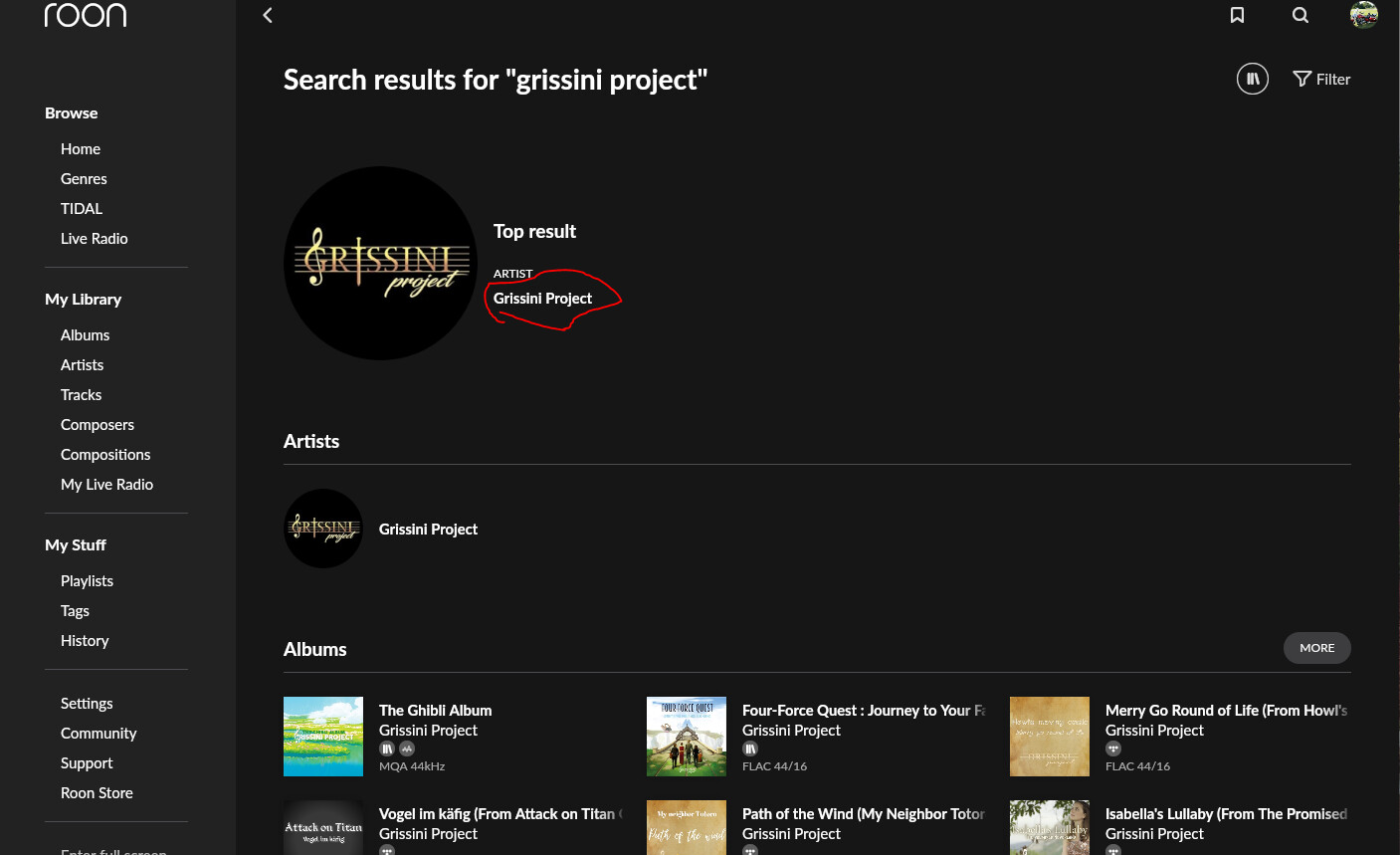
Task: Click FLAC 44/16 under Merry Go Round of Life
Action: [1137, 766]
